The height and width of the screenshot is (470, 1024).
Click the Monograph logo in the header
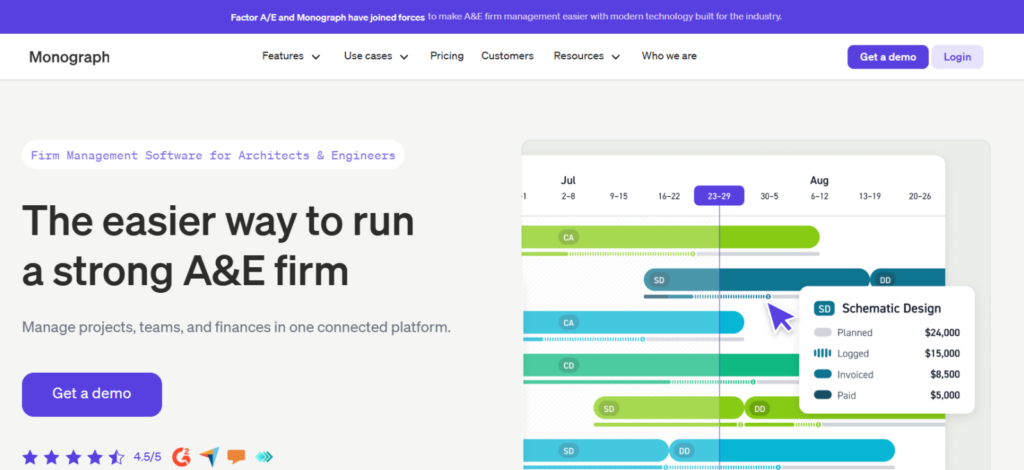tap(69, 57)
